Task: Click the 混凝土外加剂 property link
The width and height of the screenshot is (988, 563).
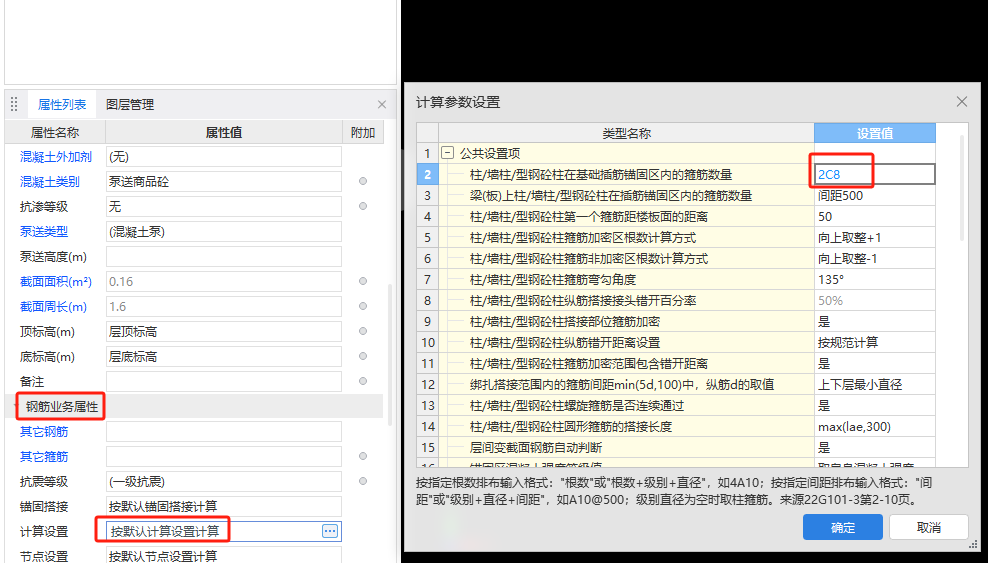Action: tap(56, 157)
